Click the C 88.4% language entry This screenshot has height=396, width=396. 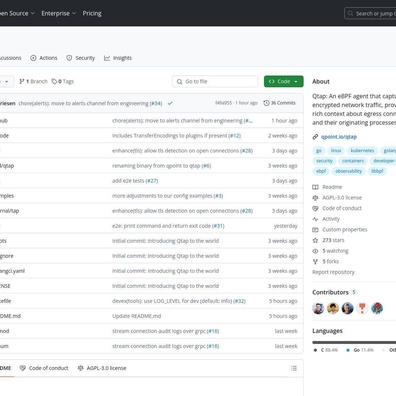point(326,350)
